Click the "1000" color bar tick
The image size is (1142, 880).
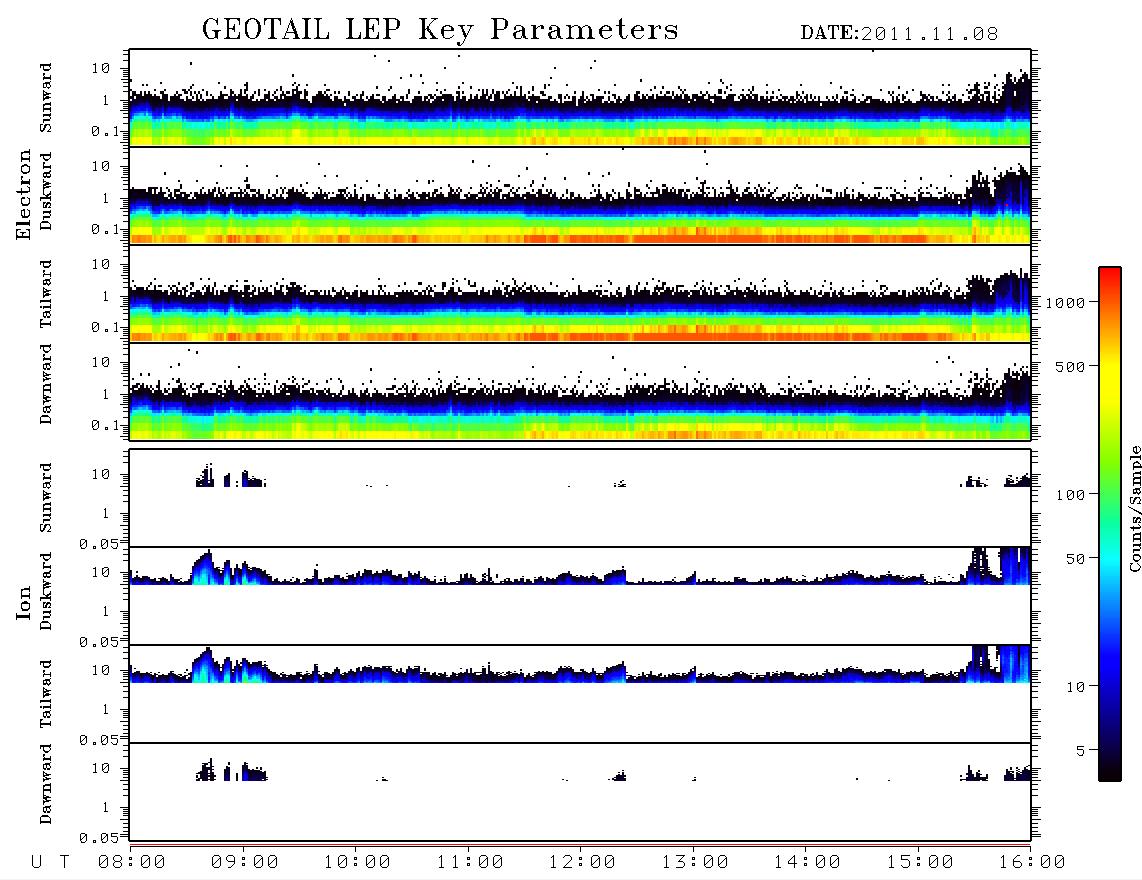click(1066, 303)
